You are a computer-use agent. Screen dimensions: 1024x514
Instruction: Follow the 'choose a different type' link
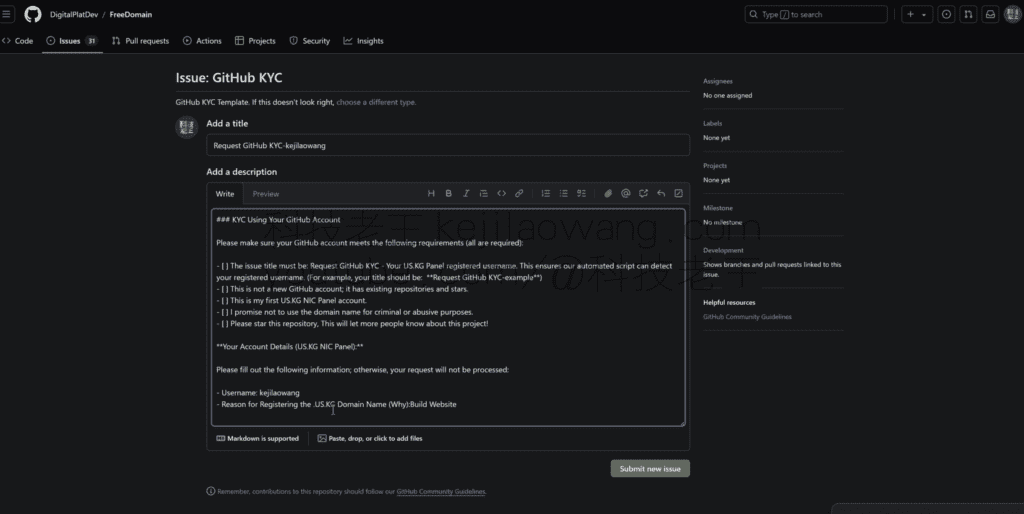click(x=375, y=102)
